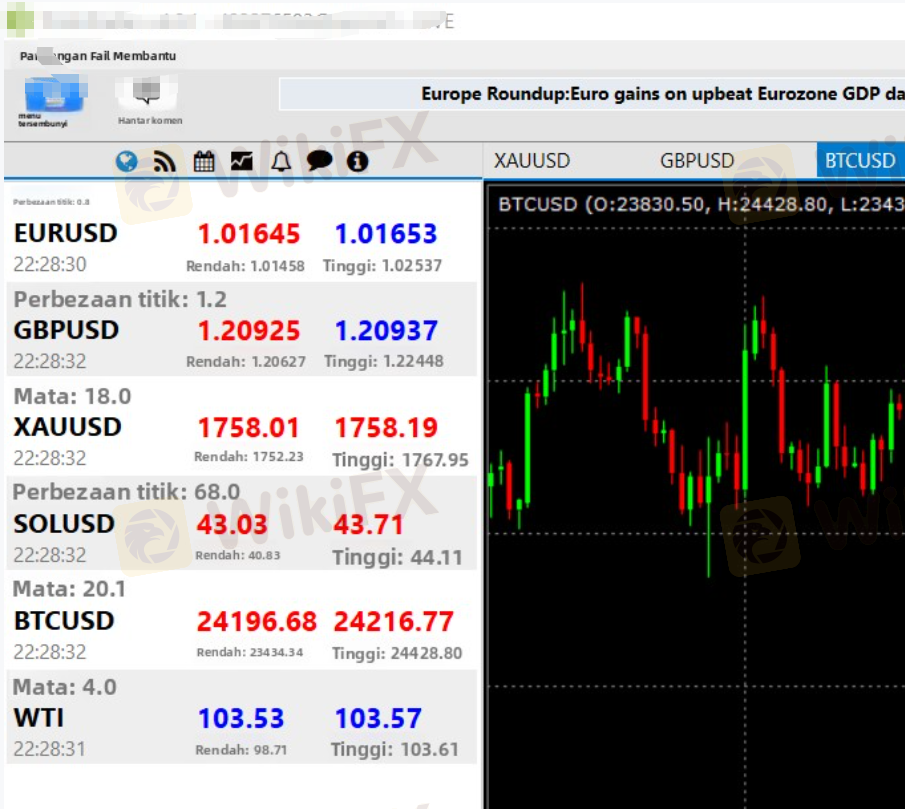Select the WTI symbol row
905x809 pixels.
point(241,717)
